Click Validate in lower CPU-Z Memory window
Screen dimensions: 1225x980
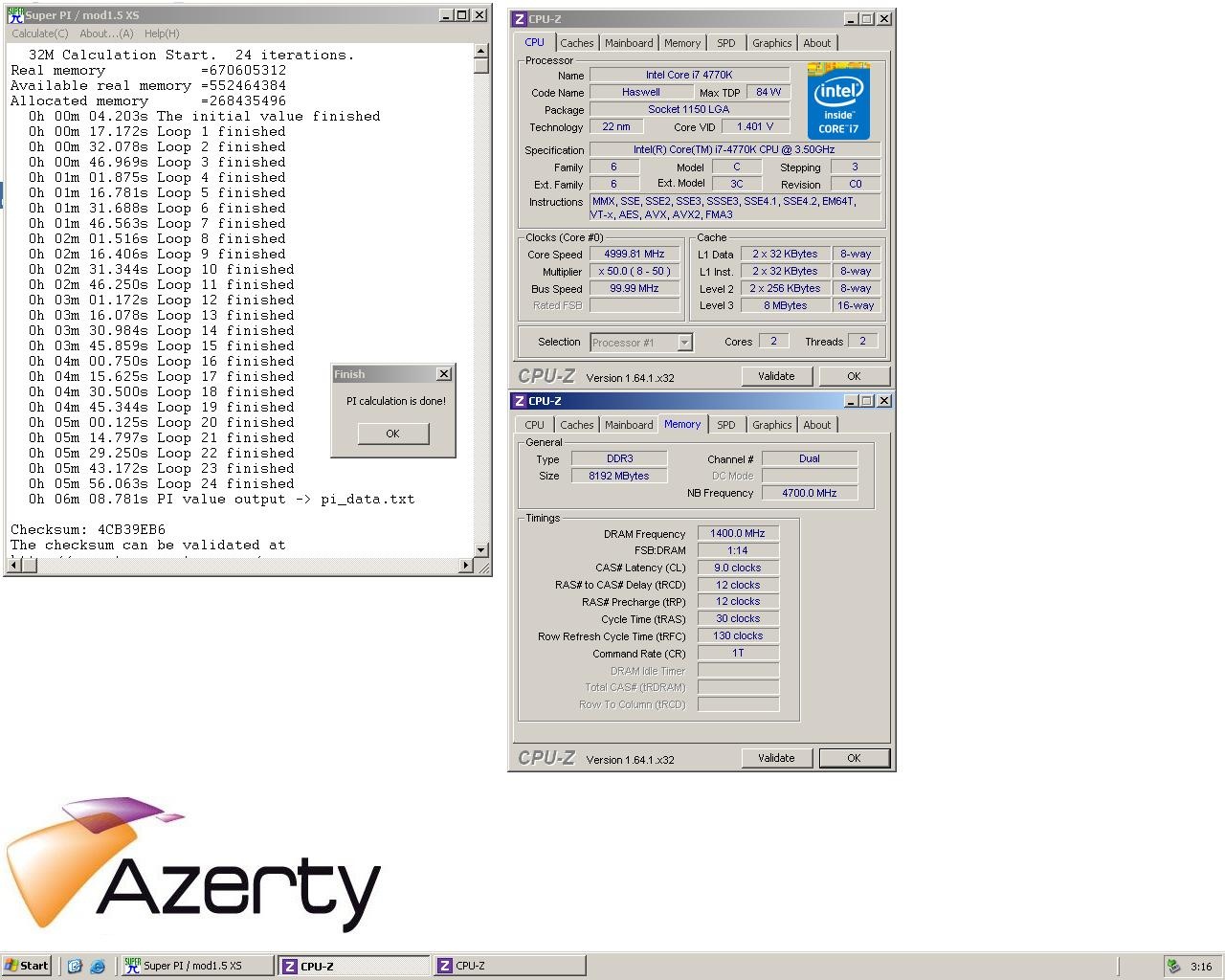(776, 758)
